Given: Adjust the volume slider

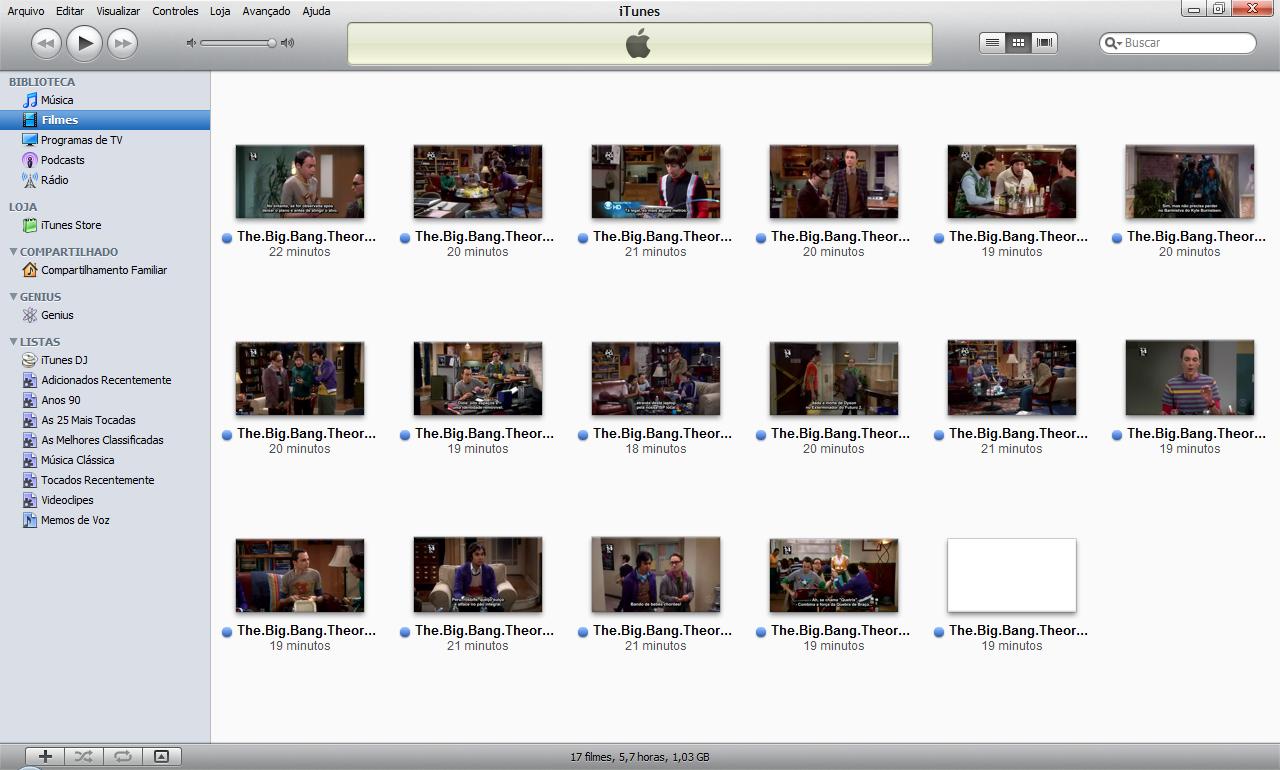Looking at the screenshot, I should [x=239, y=43].
